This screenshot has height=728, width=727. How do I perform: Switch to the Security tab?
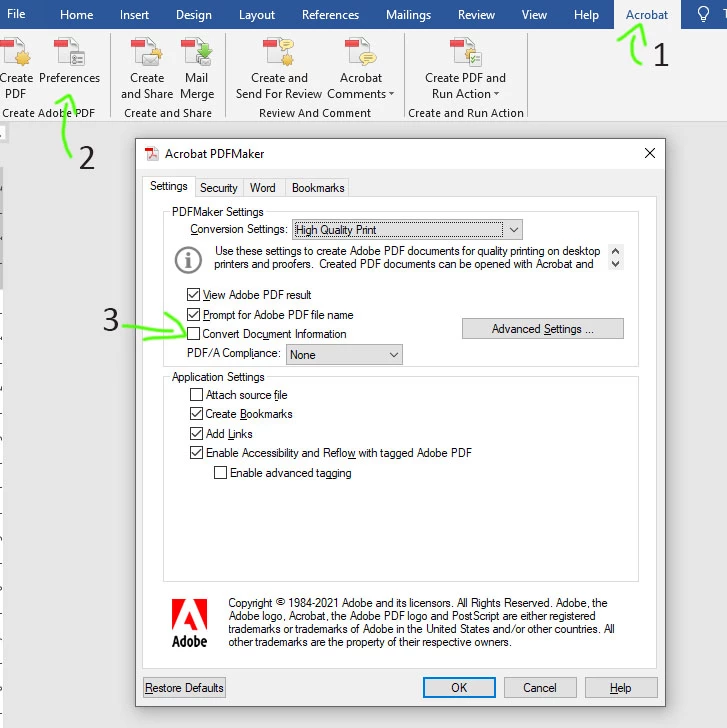pos(219,188)
